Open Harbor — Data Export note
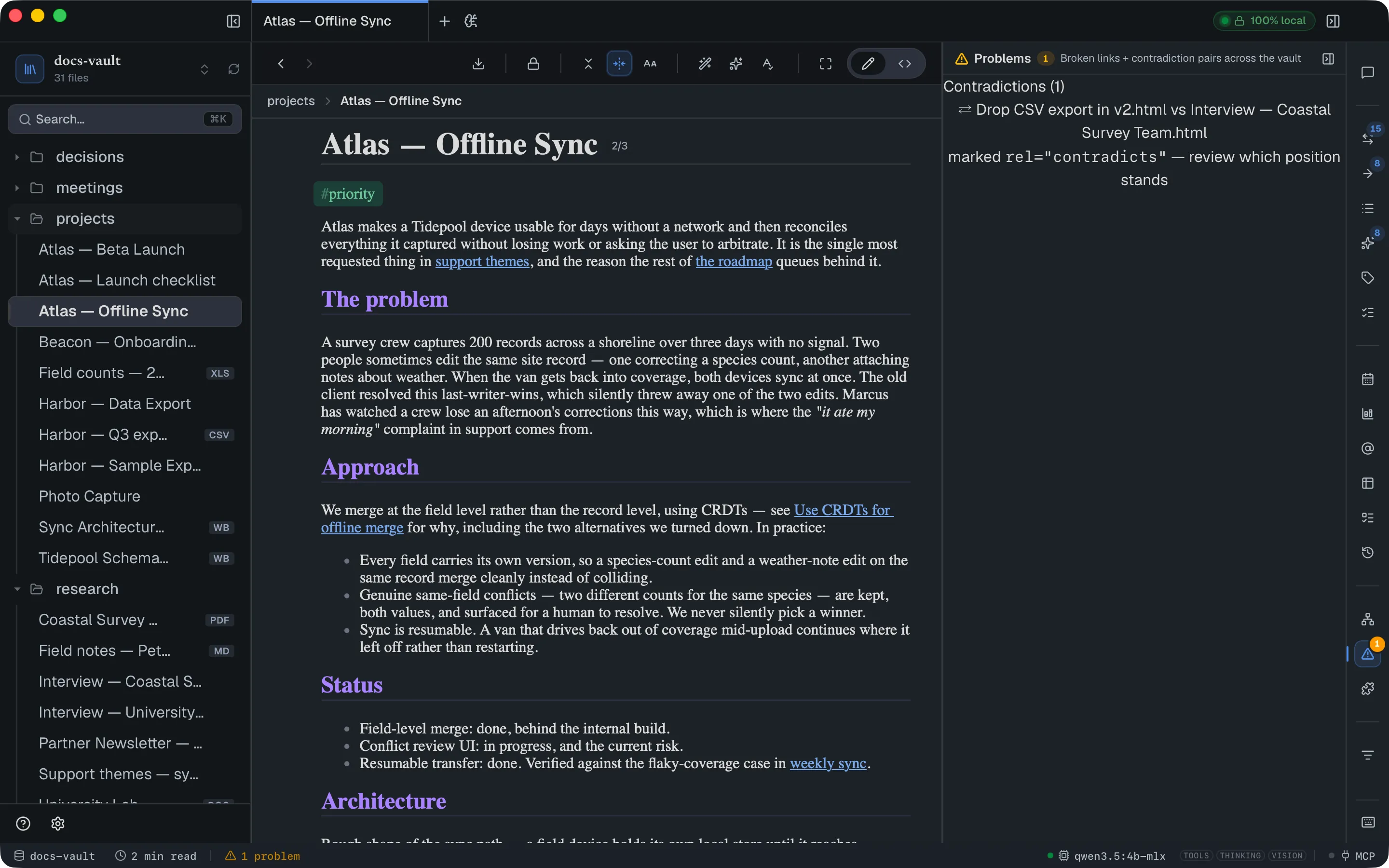 pyautogui.click(x=124, y=404)
